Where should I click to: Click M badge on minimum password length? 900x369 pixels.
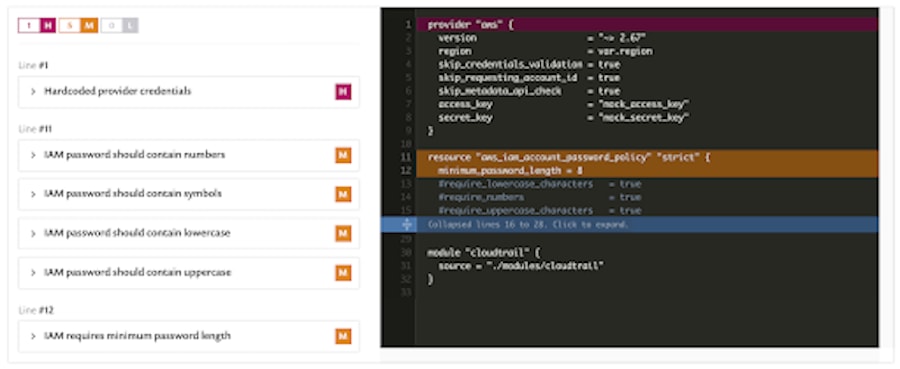point(343,336)
